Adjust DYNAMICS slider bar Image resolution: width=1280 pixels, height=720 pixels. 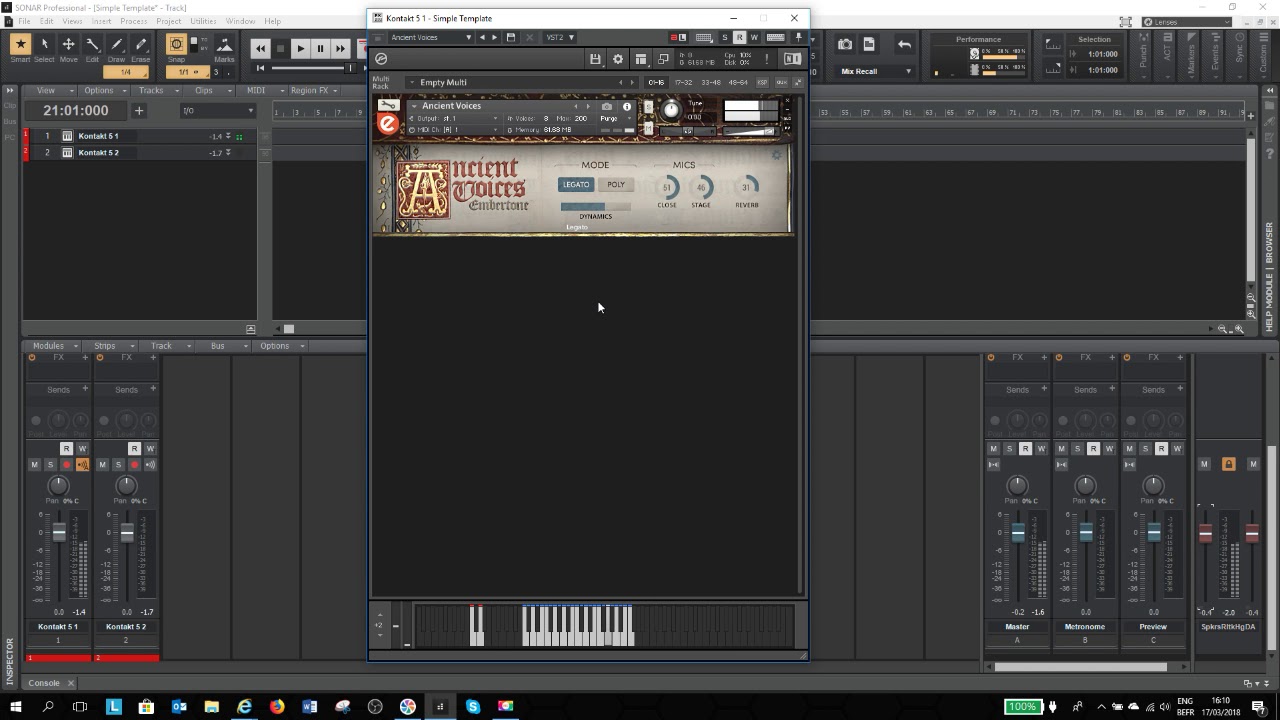(595, 207)
